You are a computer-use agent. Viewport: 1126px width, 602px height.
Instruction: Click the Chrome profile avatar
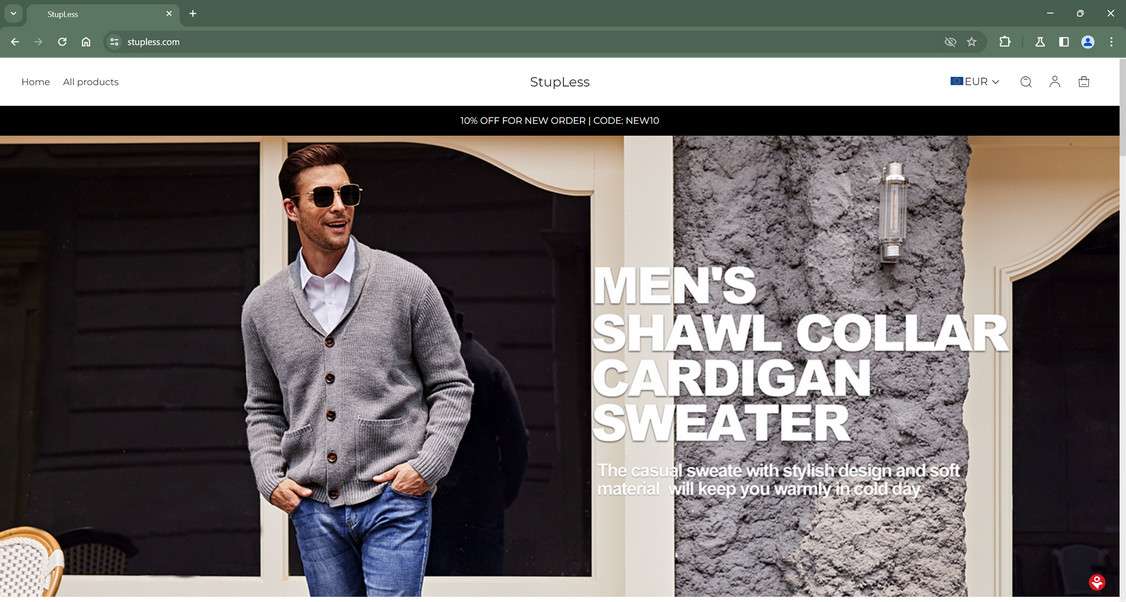(1087, 42)
